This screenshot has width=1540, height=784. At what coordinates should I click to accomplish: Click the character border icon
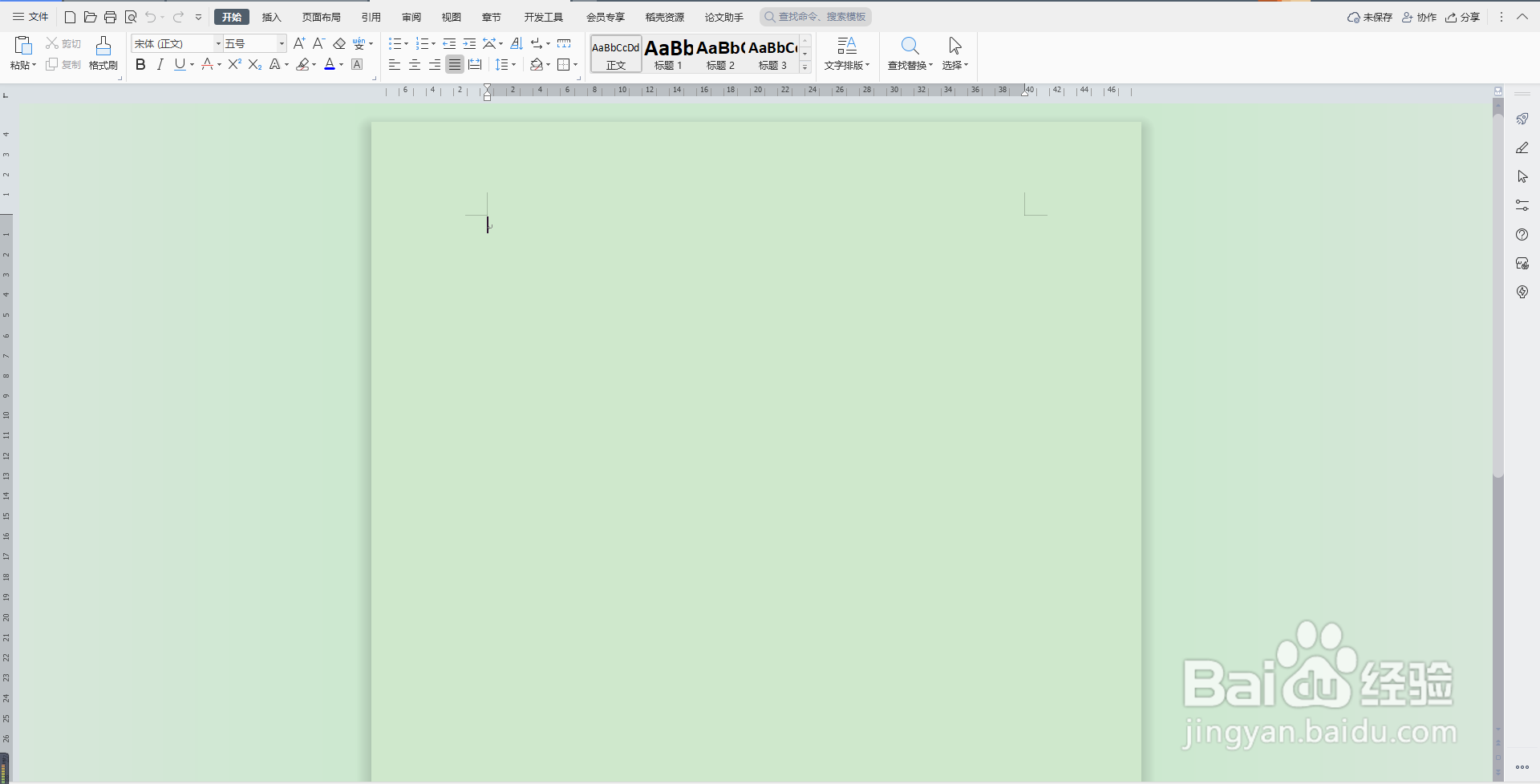coord(358,64)
